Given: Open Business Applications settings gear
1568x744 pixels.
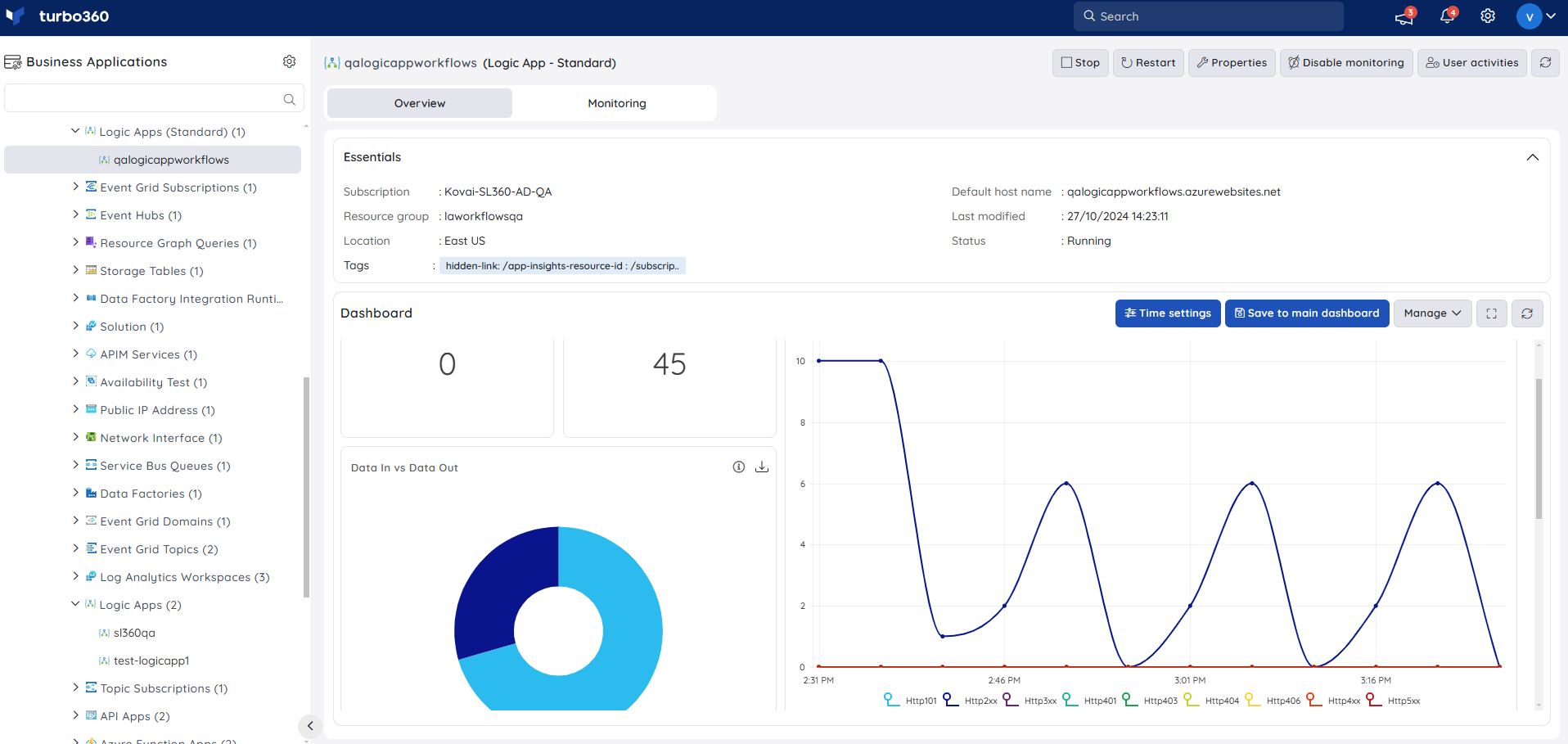Looking at the screenshot, I should click(x=289, y=61).
